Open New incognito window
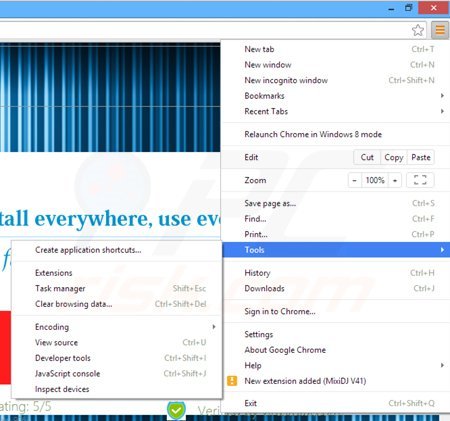The width and height of the screenshot is (450, 421). tap(336, 80)
